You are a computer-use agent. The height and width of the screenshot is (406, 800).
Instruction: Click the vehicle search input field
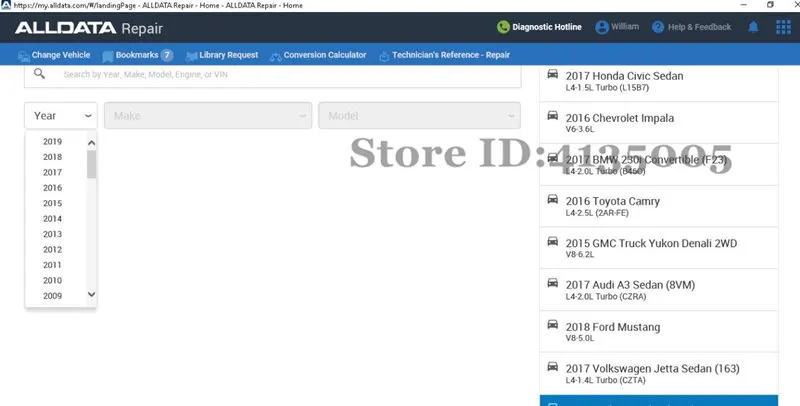tap(273, 74)
